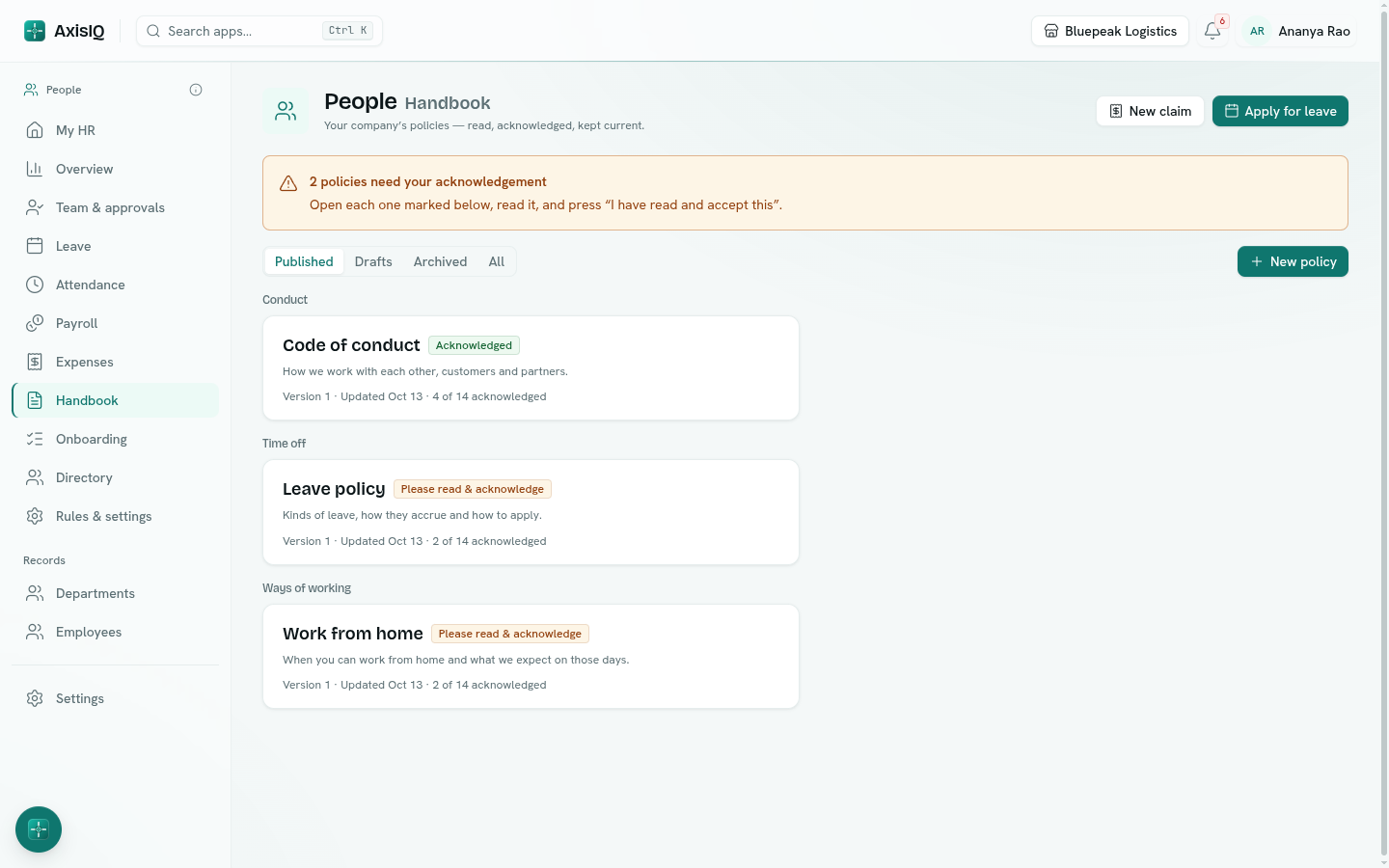Switch to the Archived tab

[440, 261]
